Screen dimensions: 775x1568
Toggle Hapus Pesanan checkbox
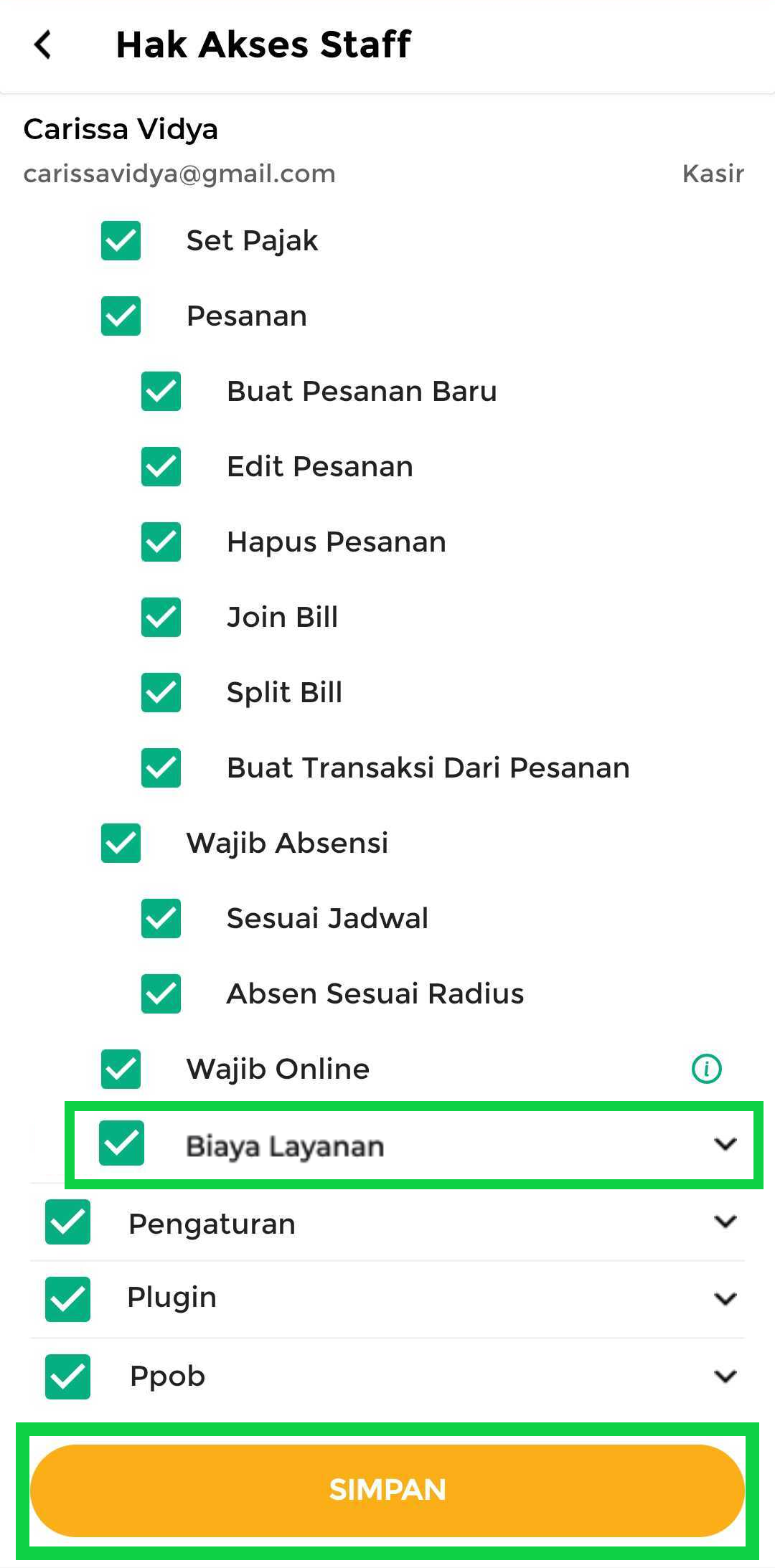(161, 542)
